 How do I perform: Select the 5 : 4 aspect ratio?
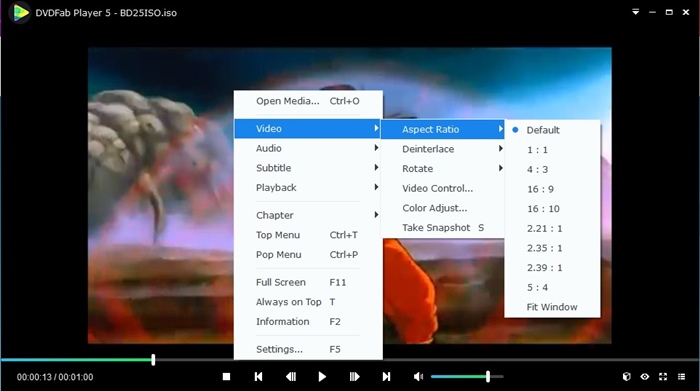click(x=552, y=287)
